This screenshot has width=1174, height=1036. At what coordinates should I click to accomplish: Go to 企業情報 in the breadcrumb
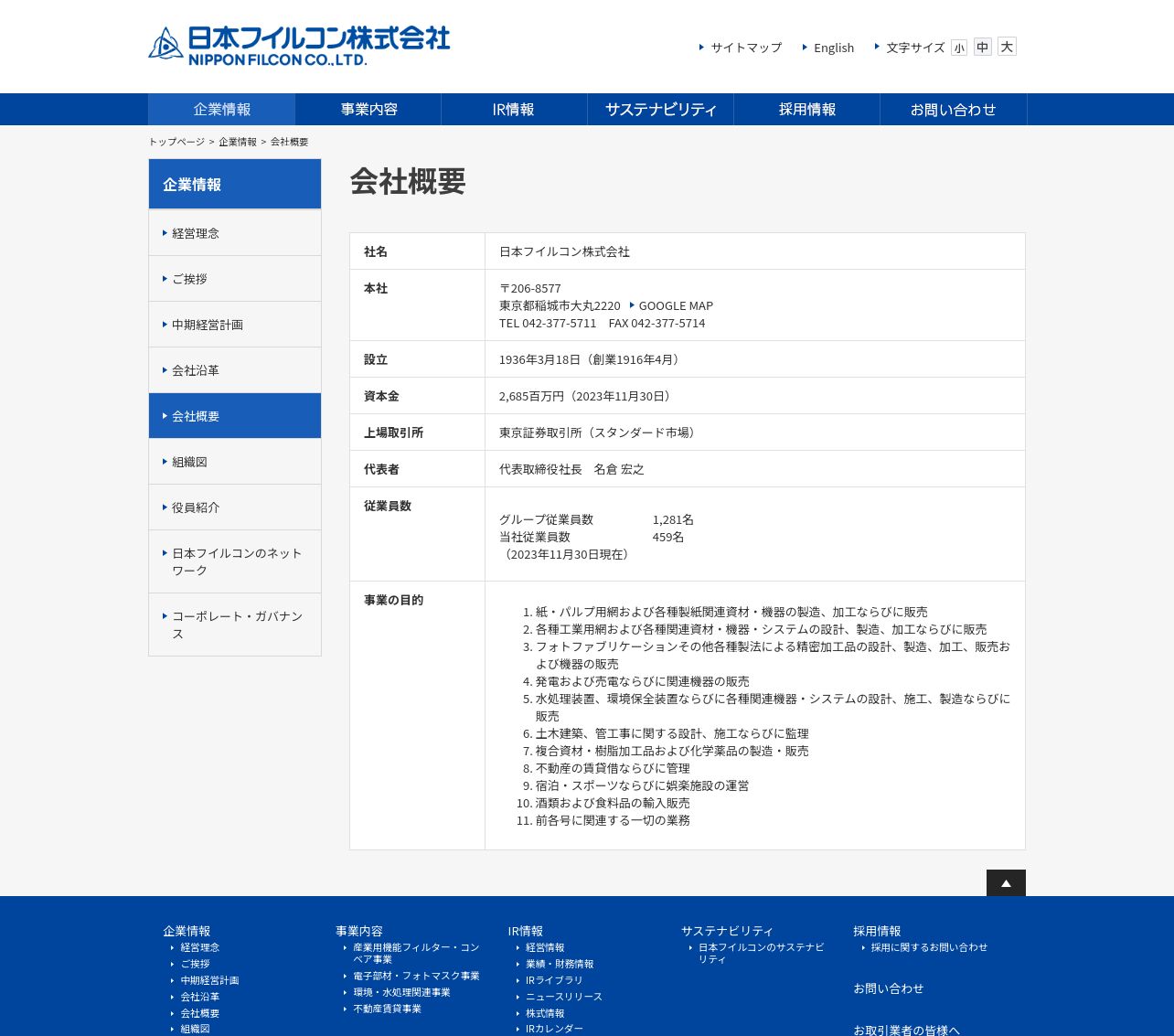[238, 142]
